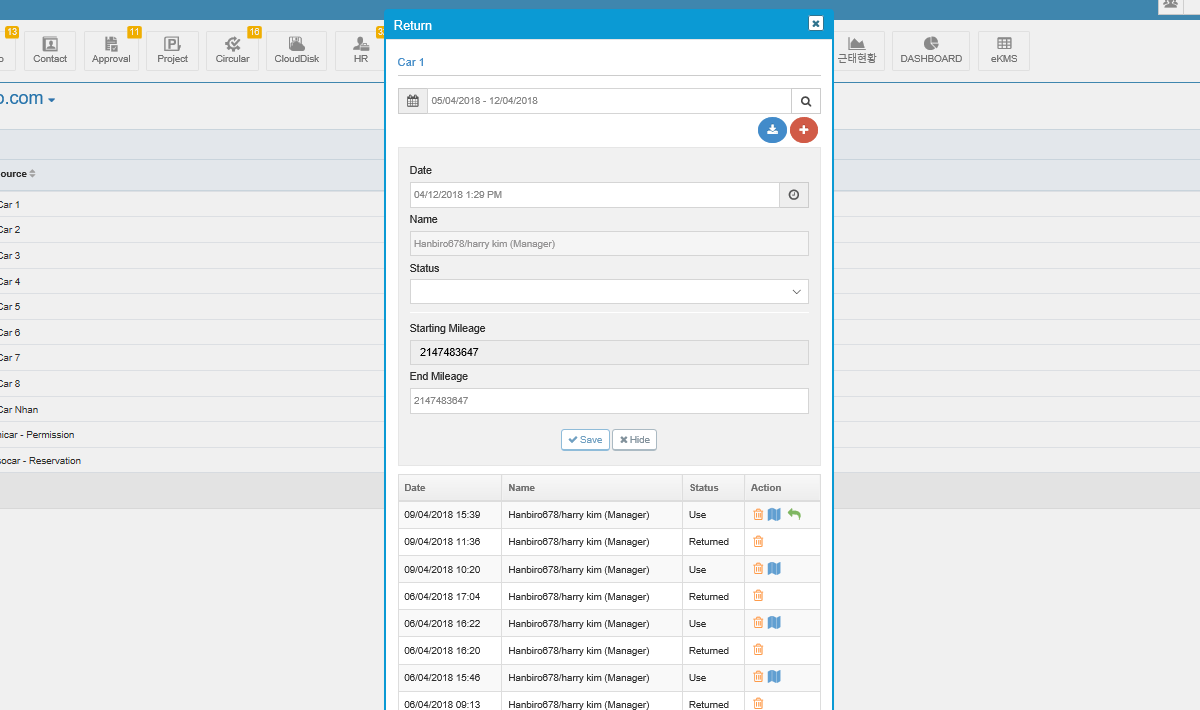Viewport: 1200px width, 710px height.
Task: Open map for 09/04/2018 10:20 entry
Action: (x=774, y=569)
